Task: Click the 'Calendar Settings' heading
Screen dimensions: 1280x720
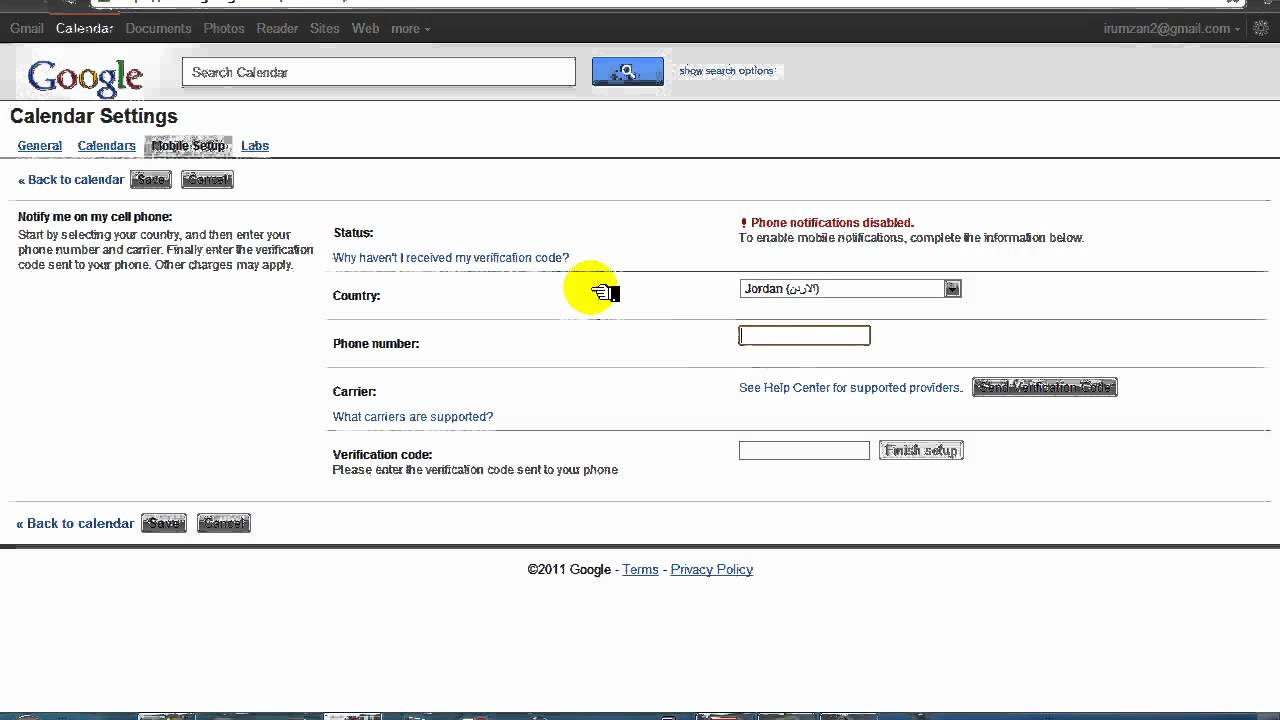Action: click(94, 116)
